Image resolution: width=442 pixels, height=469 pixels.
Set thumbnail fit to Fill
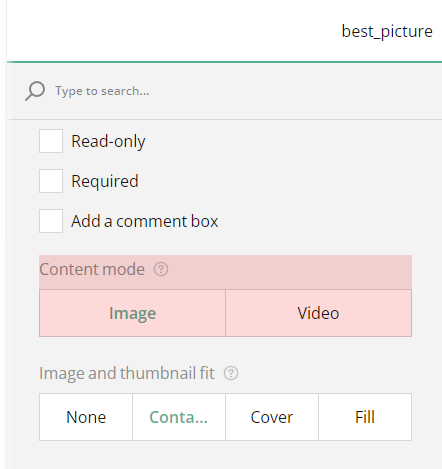[365, 417]
